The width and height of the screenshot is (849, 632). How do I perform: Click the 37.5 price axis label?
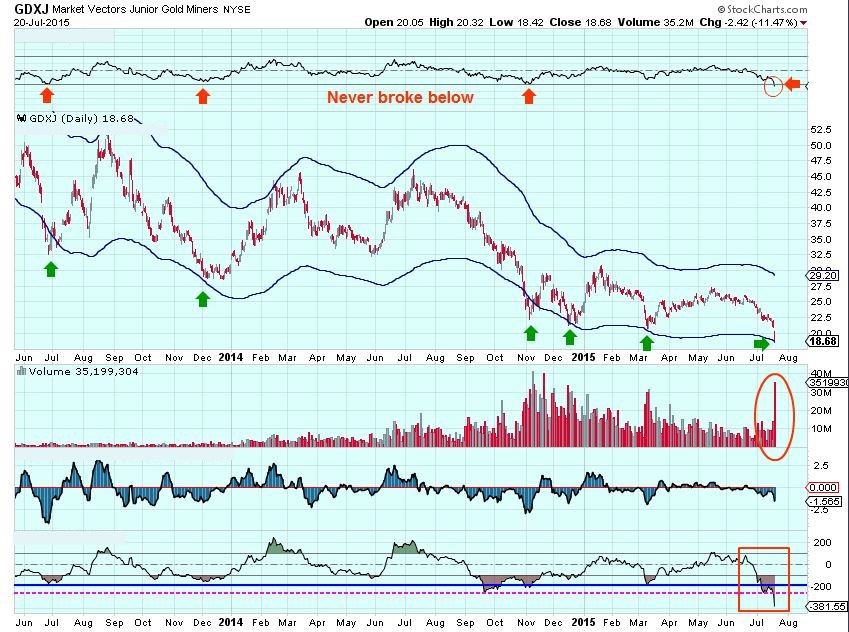click(821, 224)
